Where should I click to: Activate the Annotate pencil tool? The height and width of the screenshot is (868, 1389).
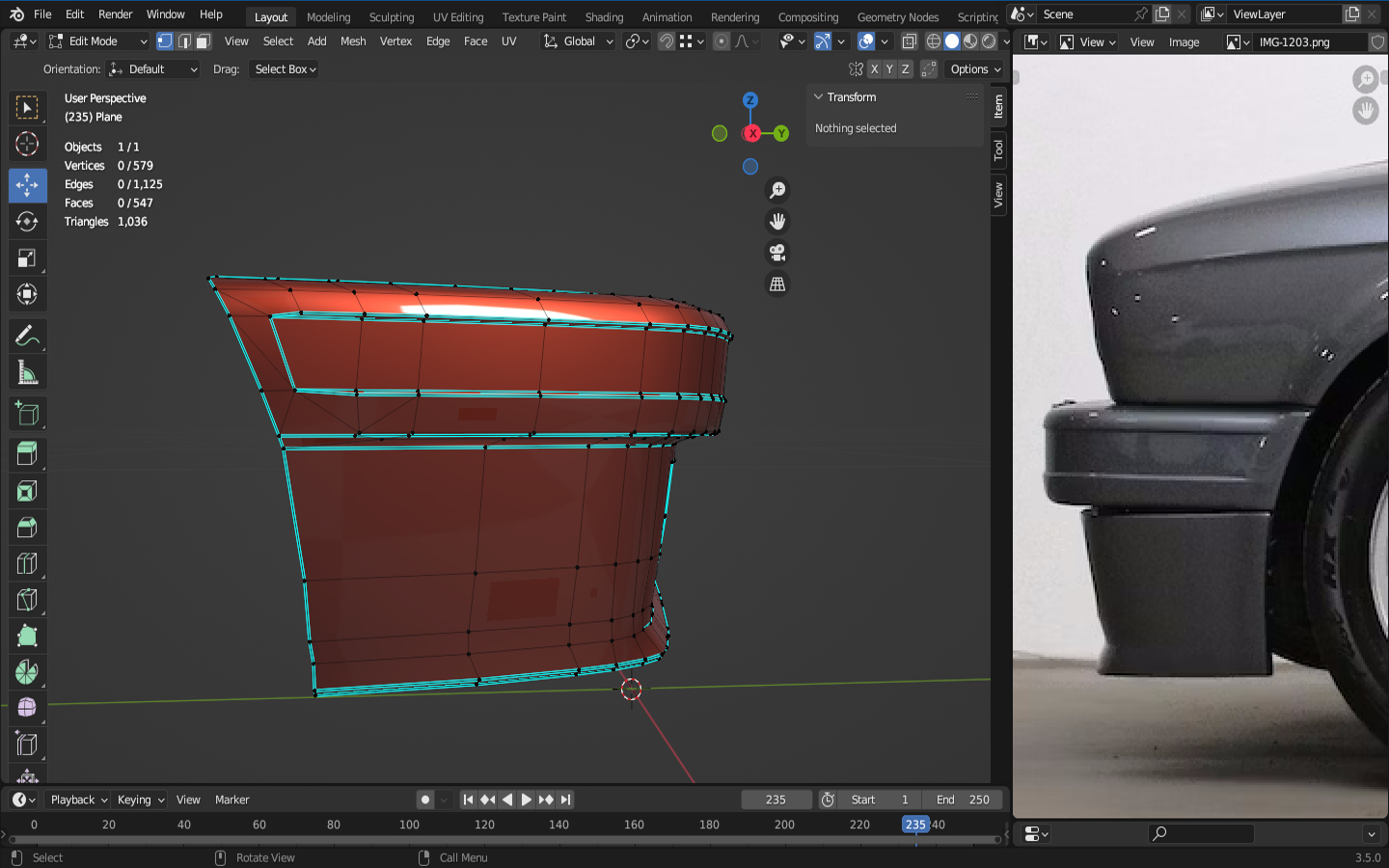tap(27, 336)
